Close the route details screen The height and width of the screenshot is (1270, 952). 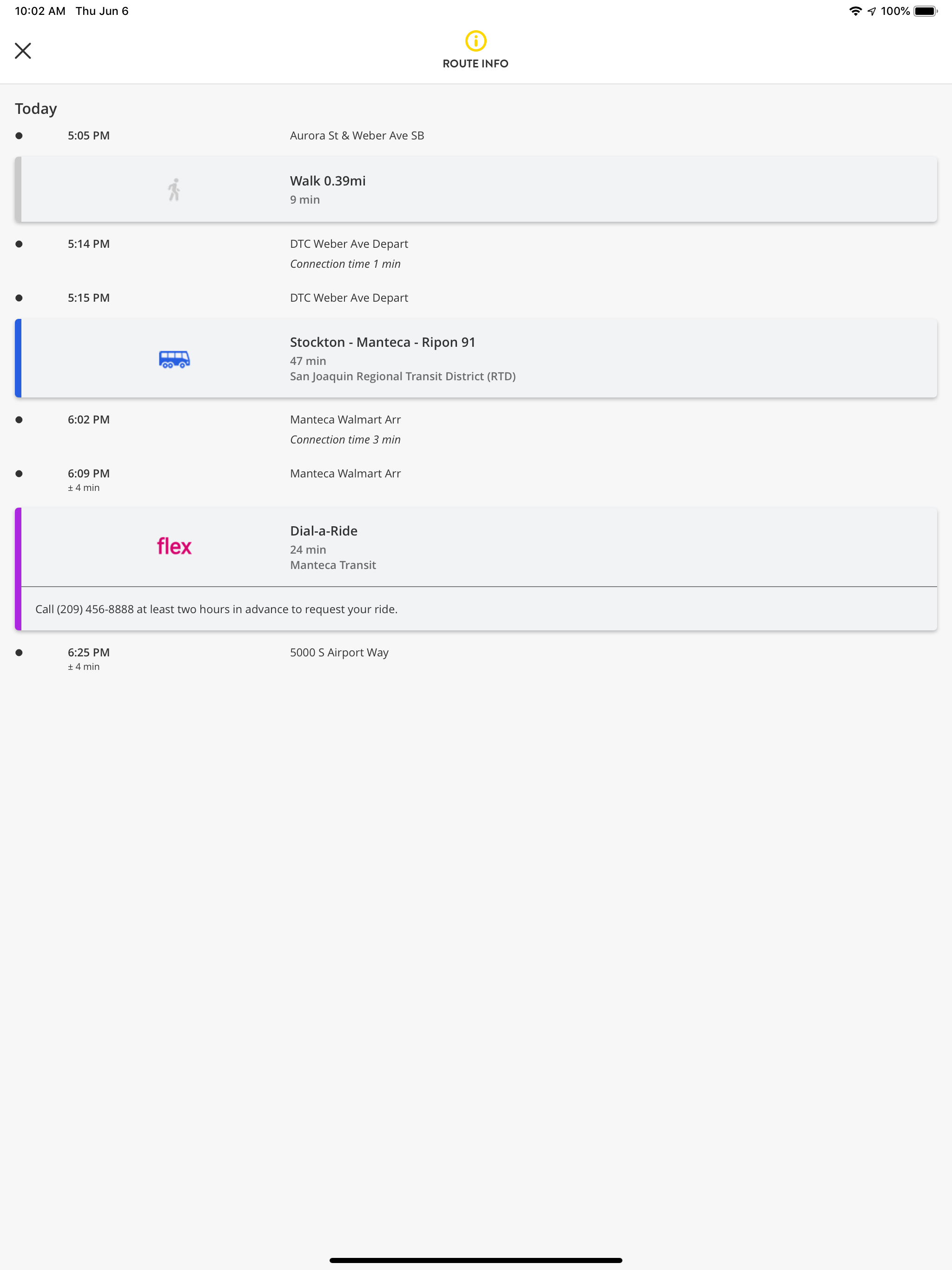click(23, 51)
